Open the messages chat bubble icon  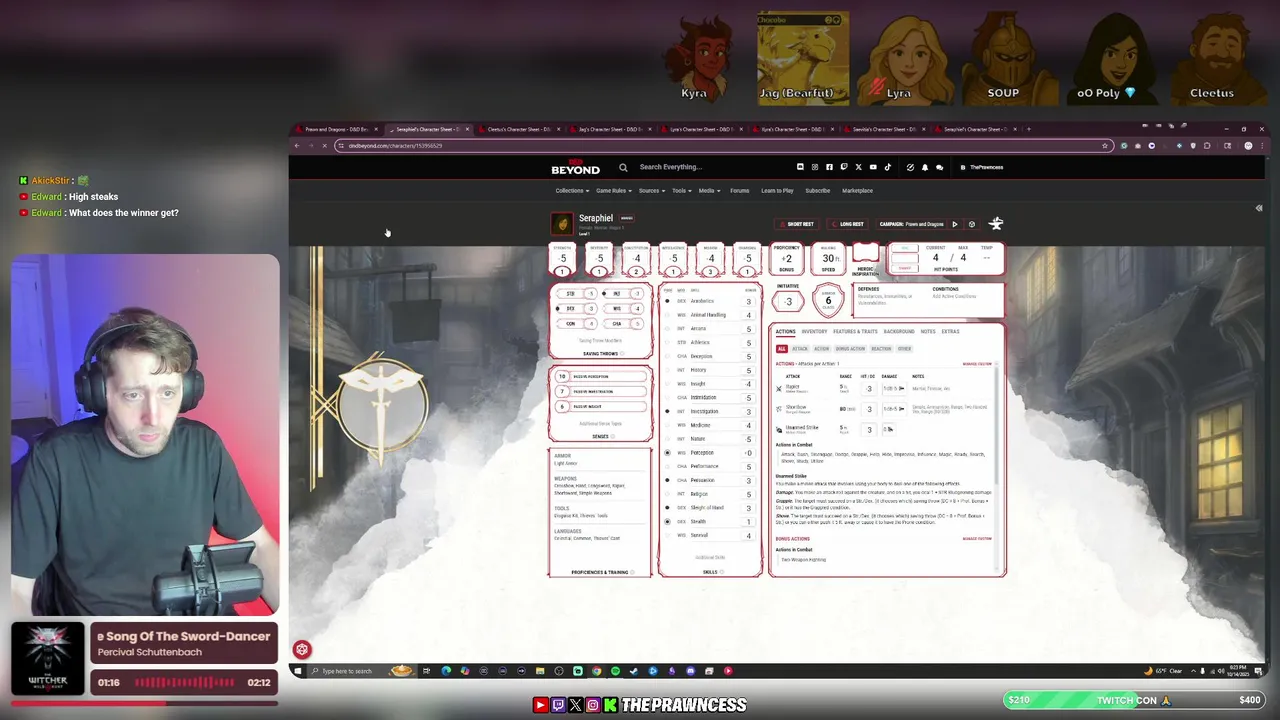tap(939, 167)
